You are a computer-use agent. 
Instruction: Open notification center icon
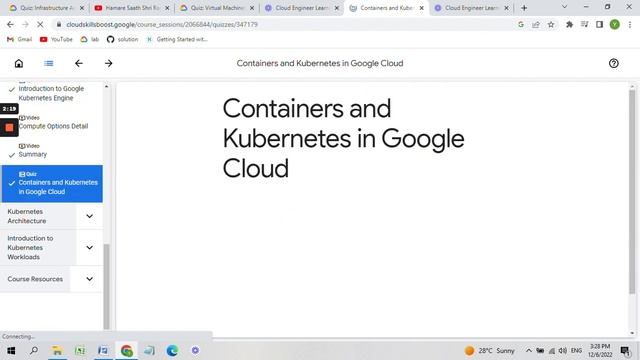pyautogui.click(x=625, y=351)
